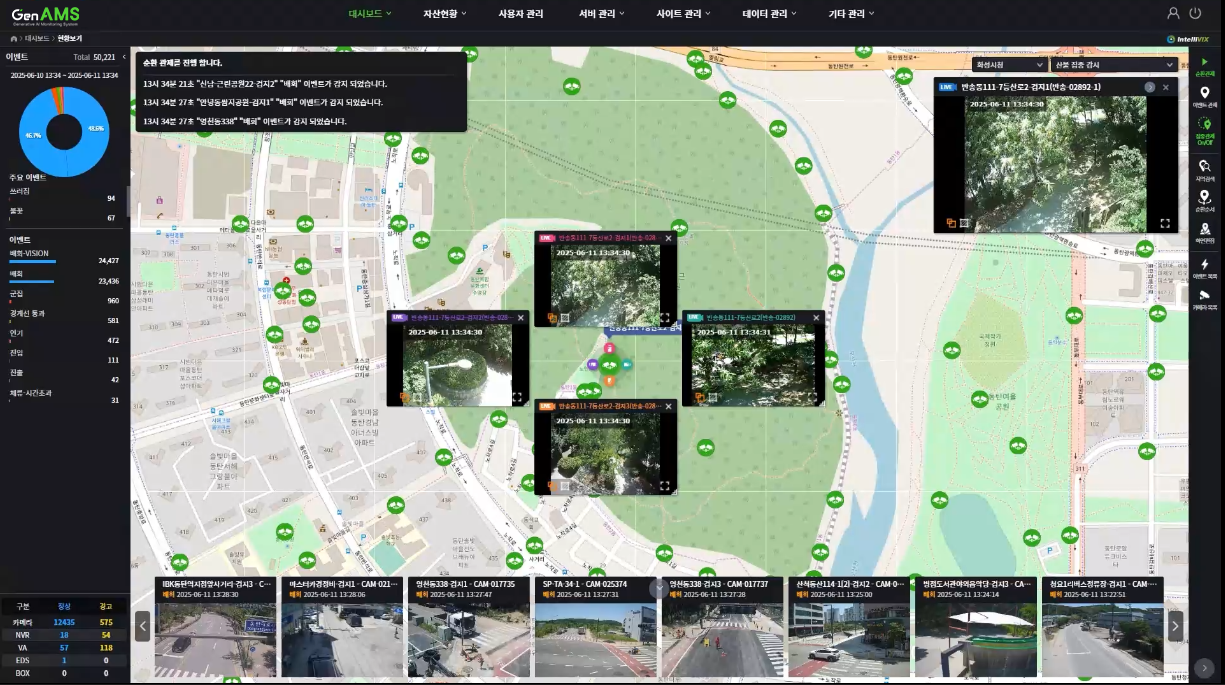The height and width of the screenshot is (685, 1225).
Task: Close the purple-labeled live video popup
Action: [x=520, y=318]
